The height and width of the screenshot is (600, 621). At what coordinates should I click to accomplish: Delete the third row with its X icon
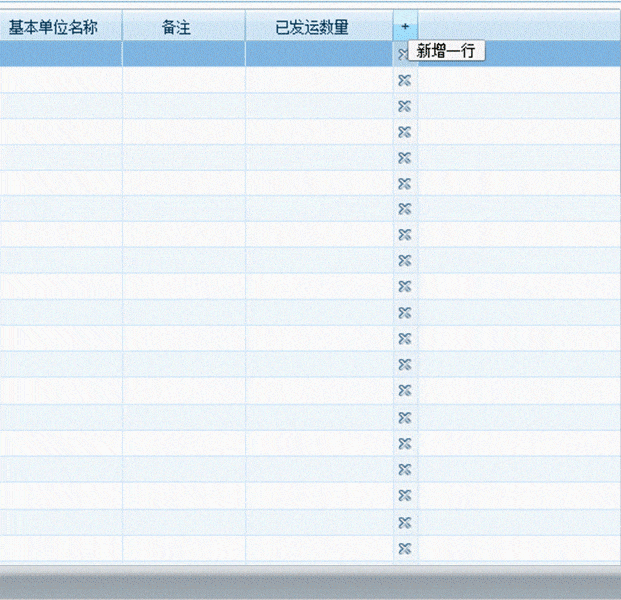pos(404,106)
